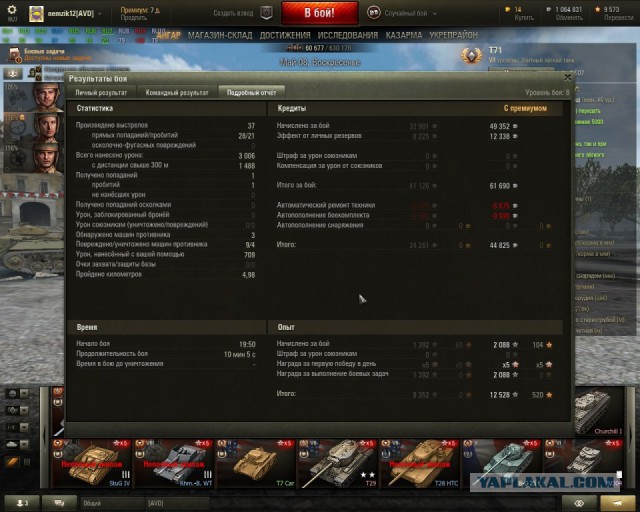Click the T71 mastery badge emblem
The image size is (640, 512).
click(x=471, y=55)
